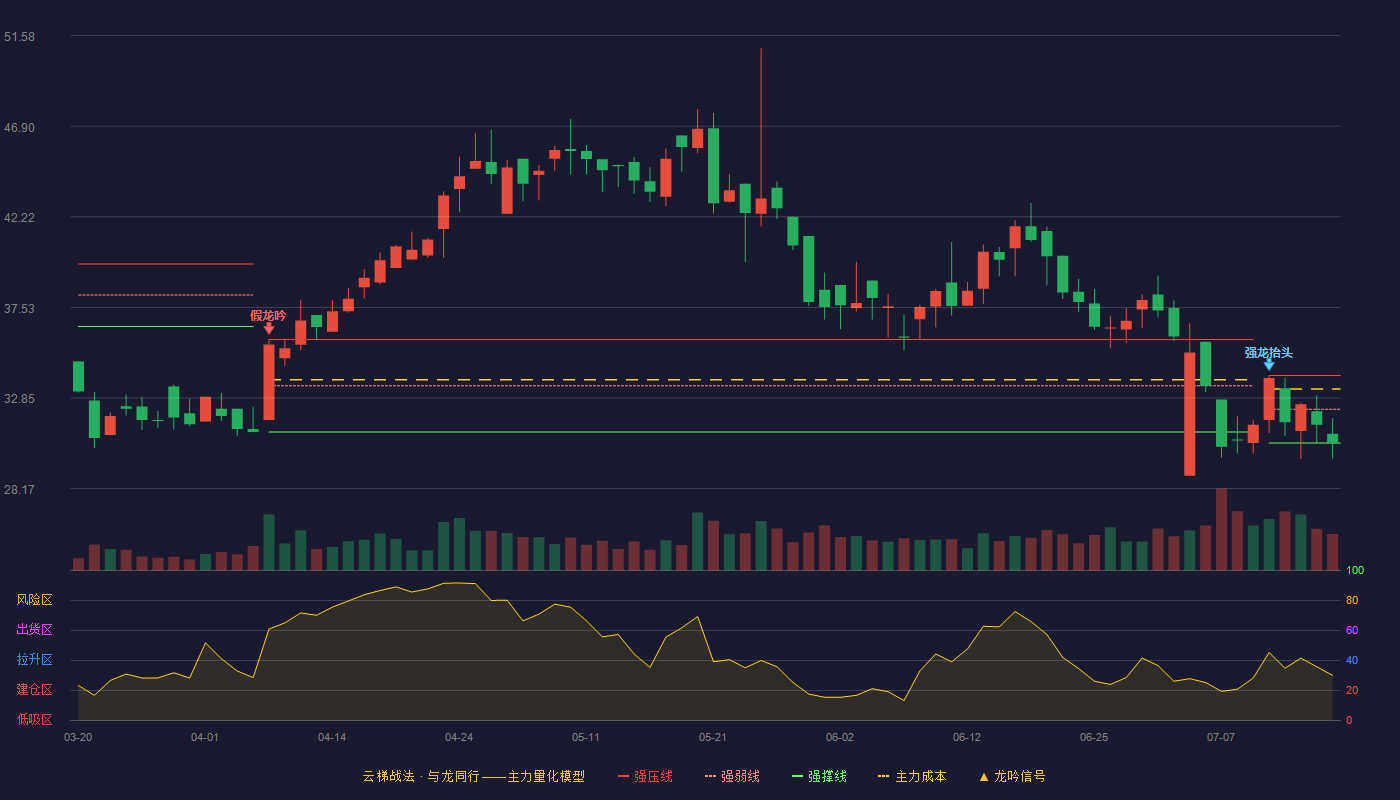
Task: Click the 05-11 date axis label
Action: (x=586, y=737)
